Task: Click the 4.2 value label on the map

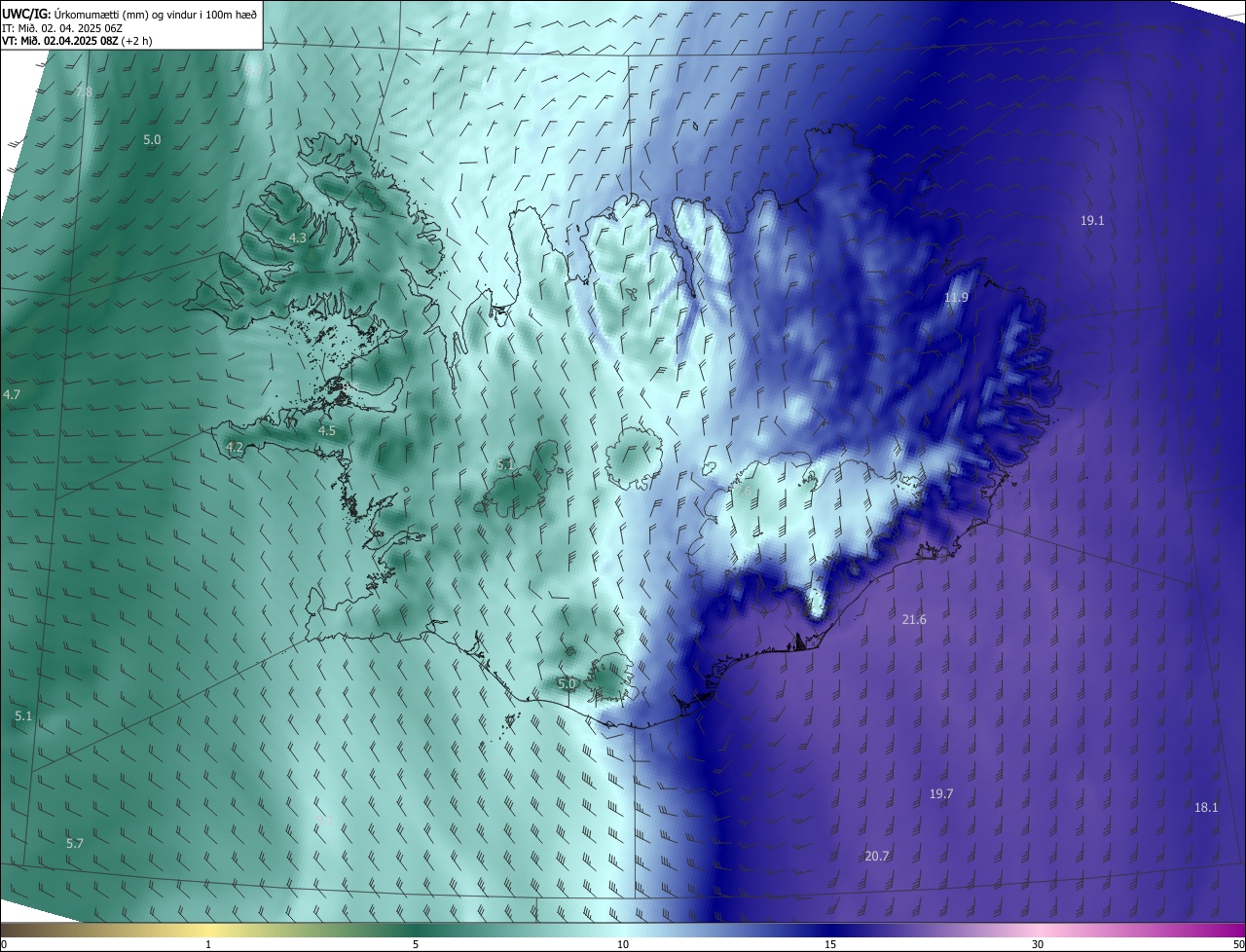Action: tap(235, 448)
